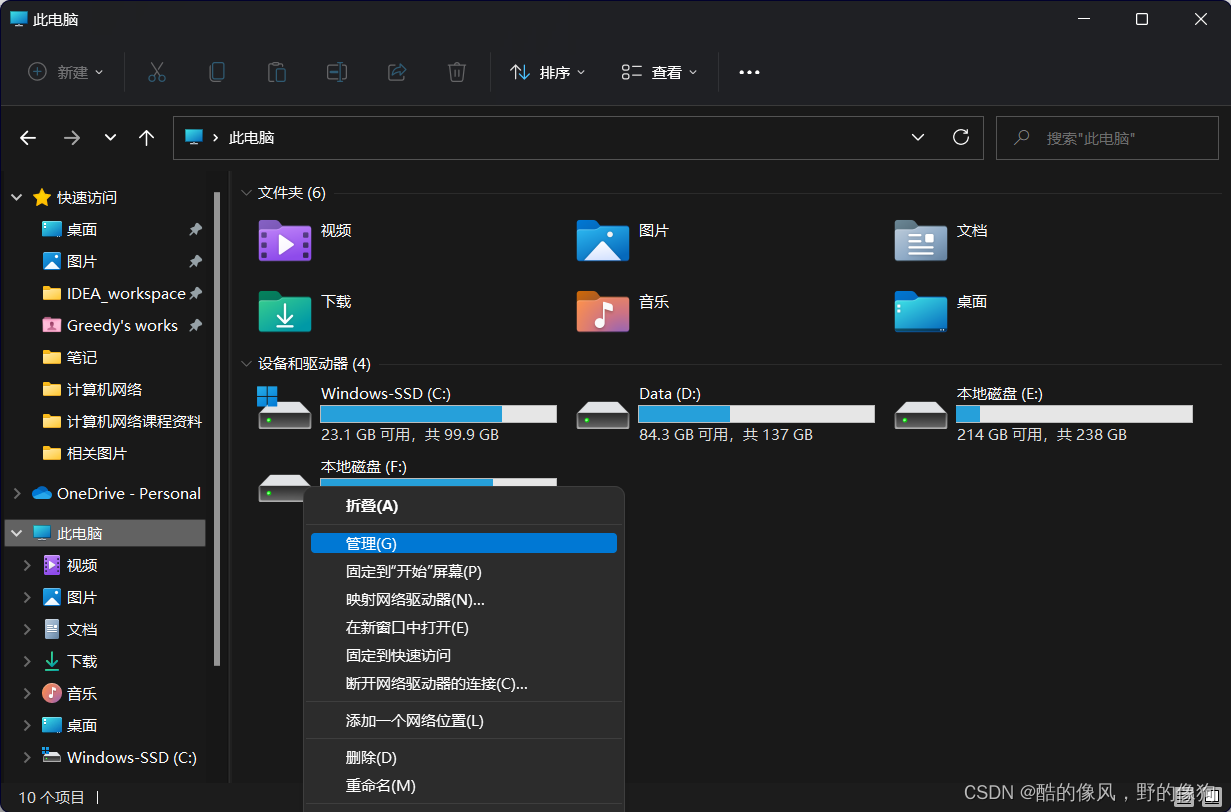1231x812 pixels.
Task: Select the 本地磁盘 (F:) drive icon
Action: tap(284, 488)
